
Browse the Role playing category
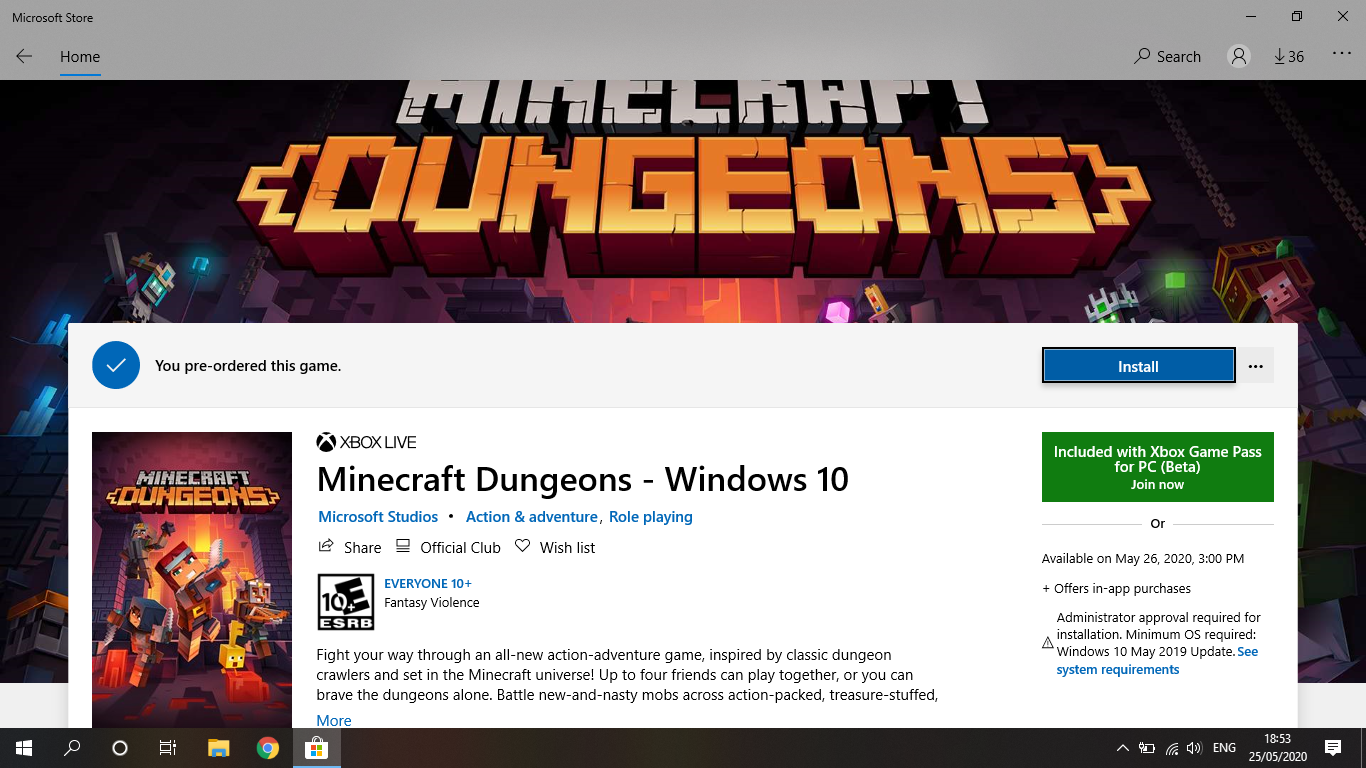coord(651,517)
